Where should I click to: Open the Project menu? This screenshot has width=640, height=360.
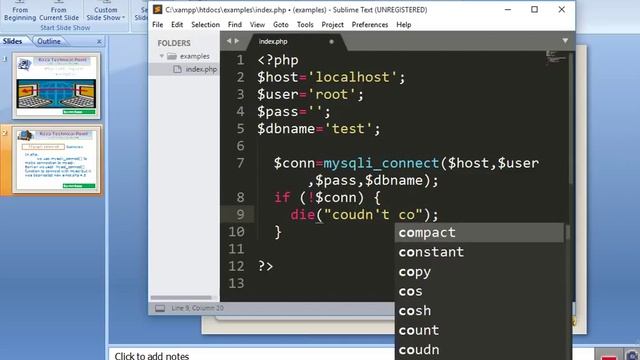point(332,24)
